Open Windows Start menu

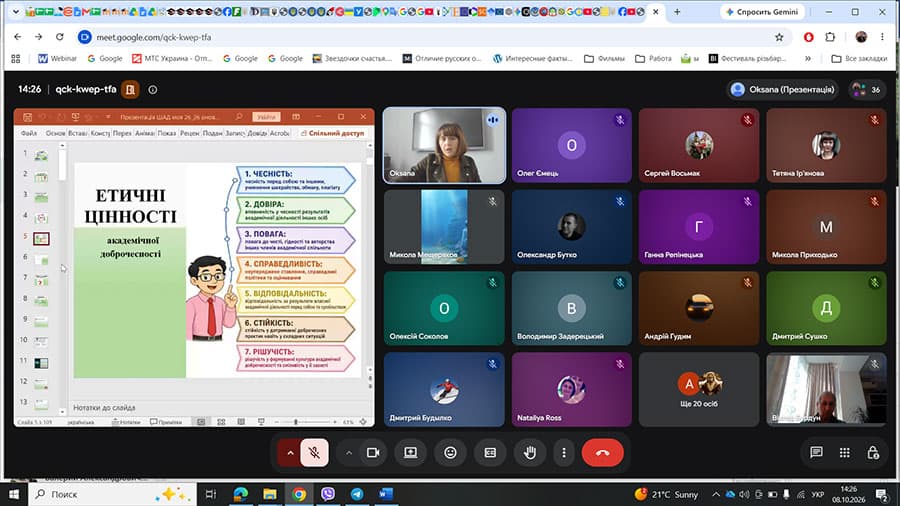[14, 494]
